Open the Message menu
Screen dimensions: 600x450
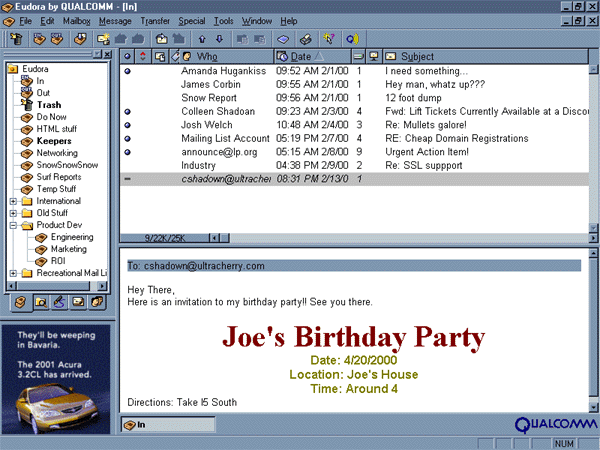point(115,21)
